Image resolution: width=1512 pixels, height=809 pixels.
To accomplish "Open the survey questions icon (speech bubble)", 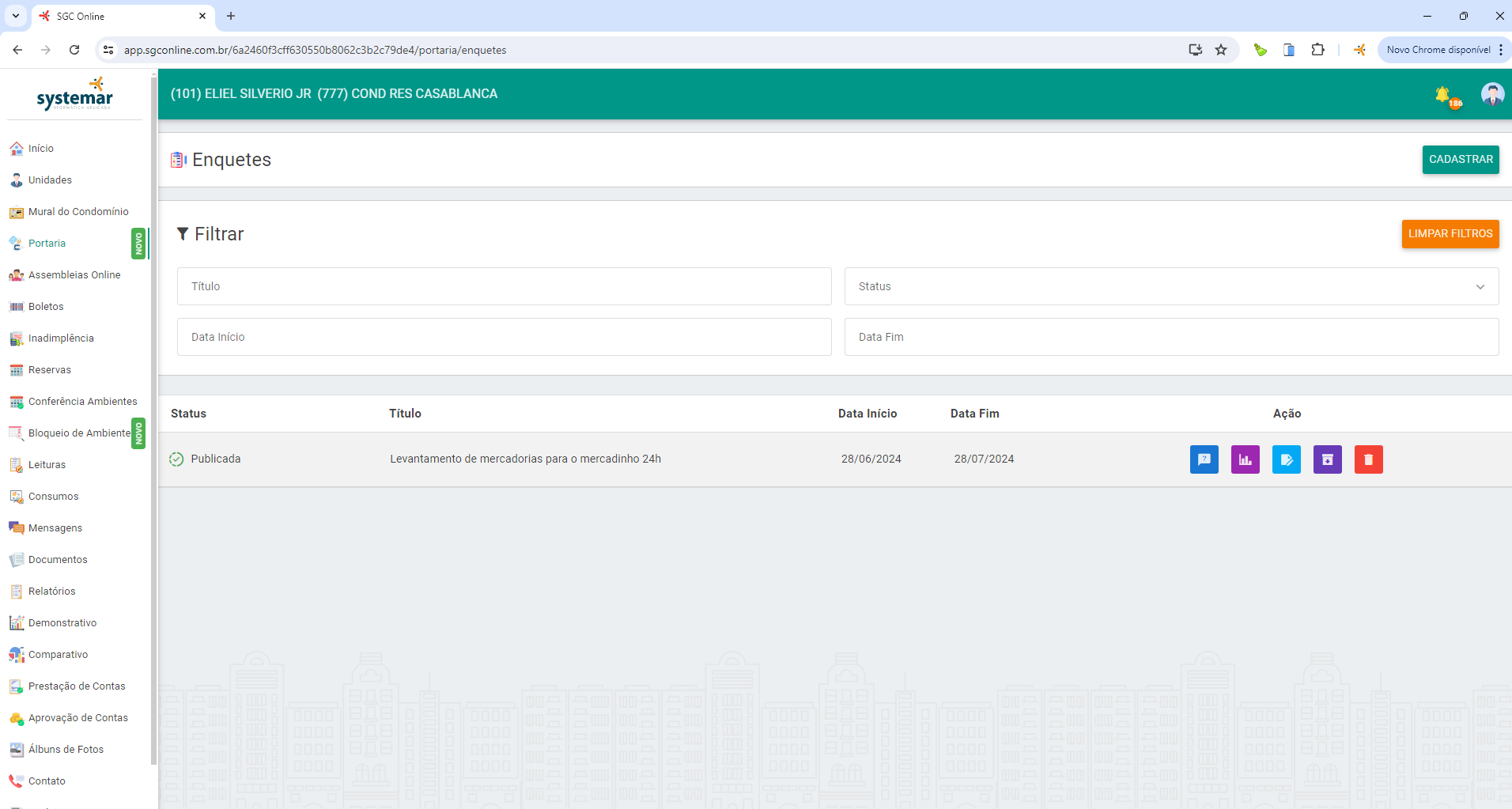I will (x=1204, y=459).
